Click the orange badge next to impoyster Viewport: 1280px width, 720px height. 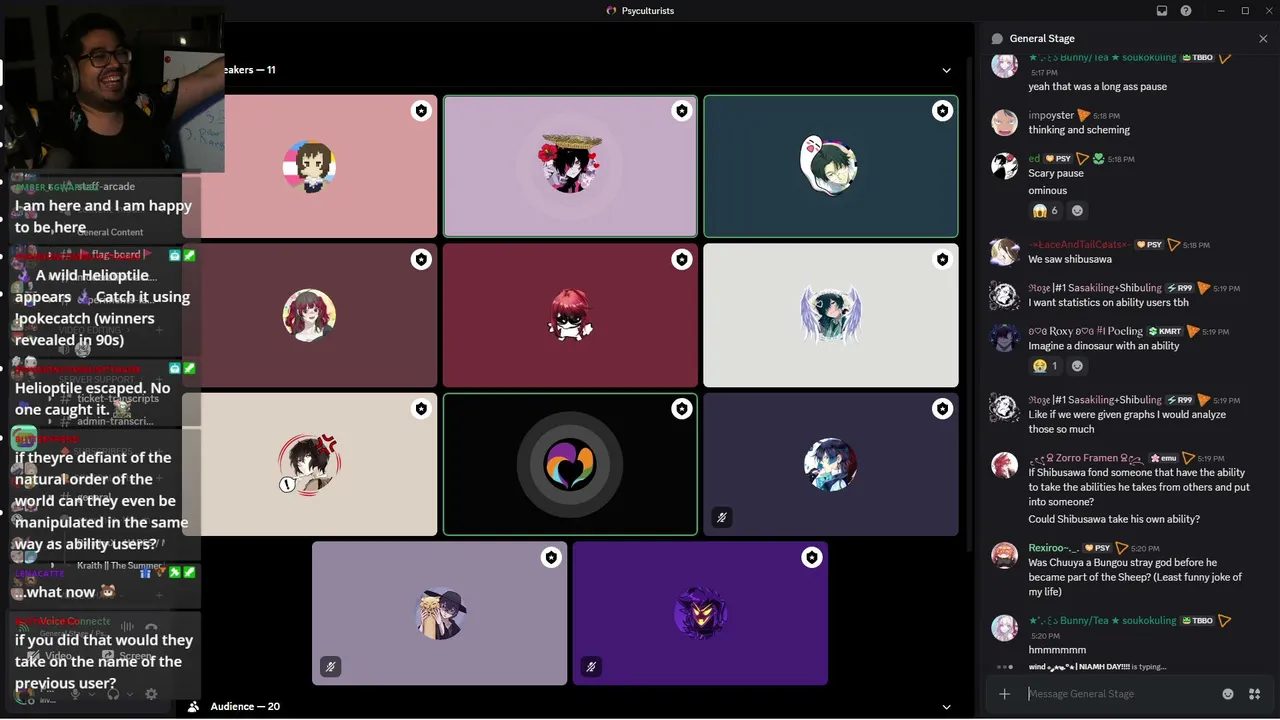coord(1084,116)
